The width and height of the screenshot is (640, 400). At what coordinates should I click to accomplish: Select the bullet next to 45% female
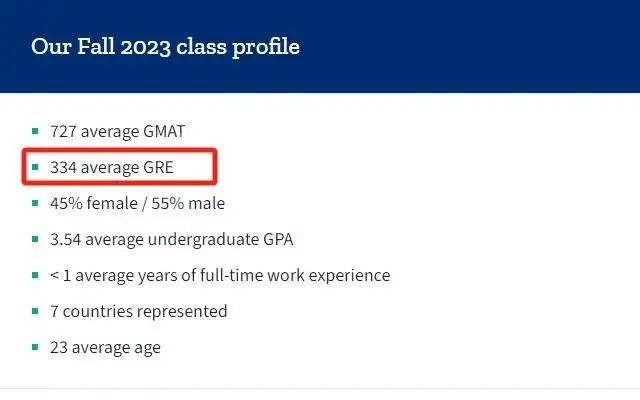pyautogui.click(x=35, y=204)
